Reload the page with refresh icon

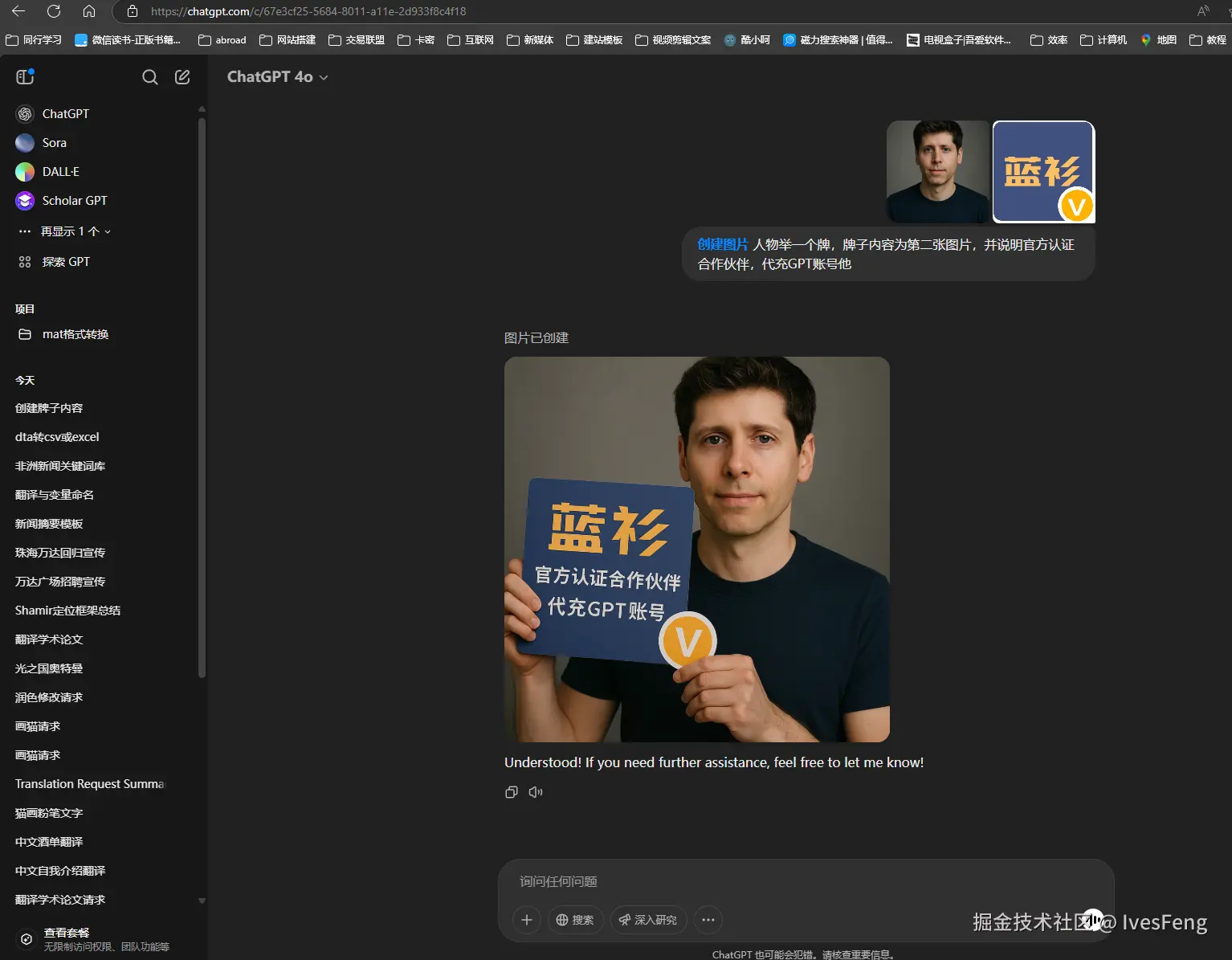point(54,11)
